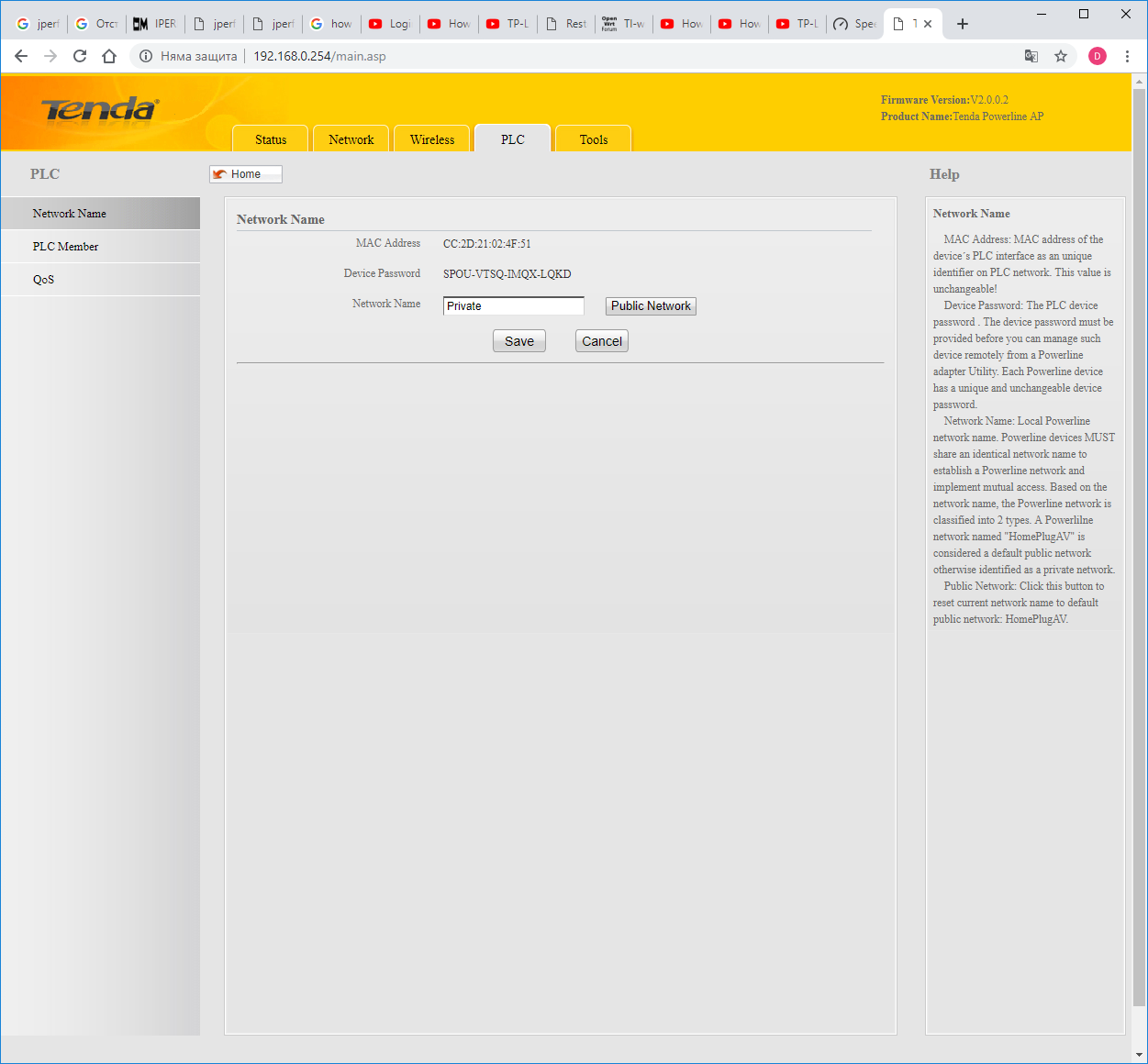The image size is (1148, 1064).
Task: Select Network Name in the PLC sidebar
Action: point(100,214)
